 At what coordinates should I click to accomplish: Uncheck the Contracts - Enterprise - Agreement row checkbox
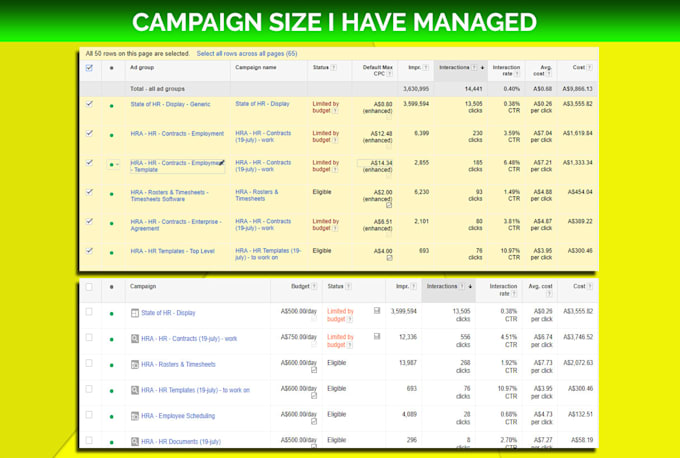pyautogui.click(x=89, y=221)
